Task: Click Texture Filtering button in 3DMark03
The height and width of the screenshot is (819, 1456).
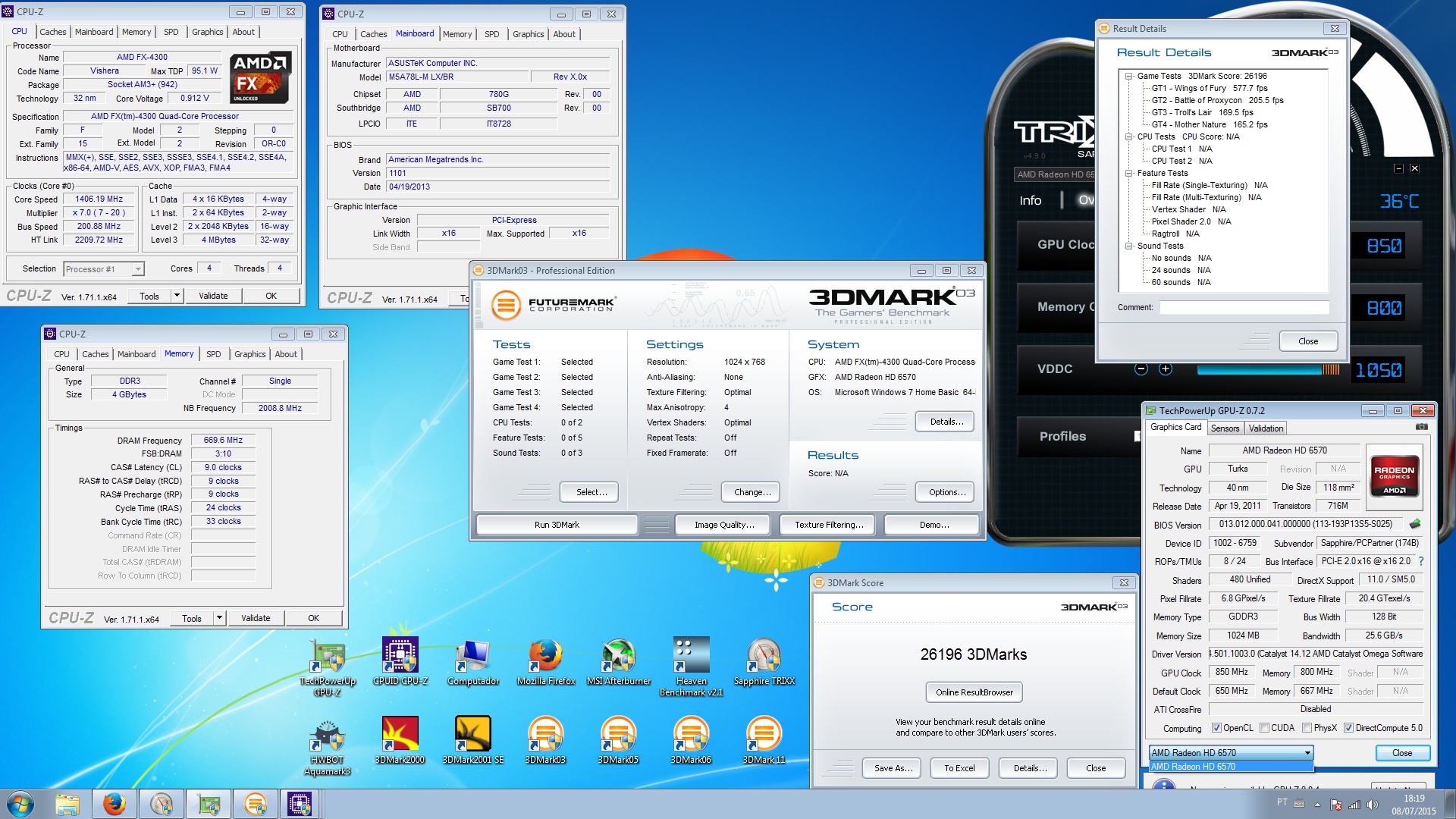Action: [x=829, y=525]
